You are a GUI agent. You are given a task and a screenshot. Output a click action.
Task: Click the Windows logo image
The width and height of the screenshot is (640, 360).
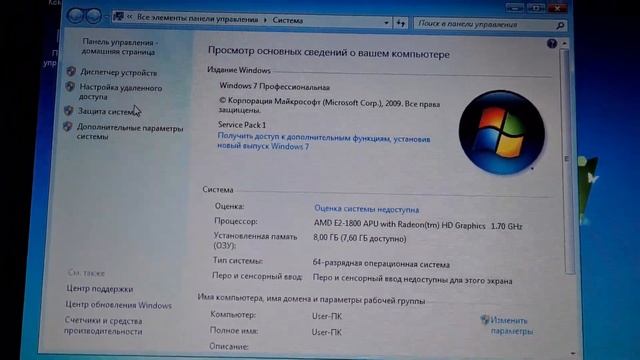pyautogui.click(x=501, y=133)
